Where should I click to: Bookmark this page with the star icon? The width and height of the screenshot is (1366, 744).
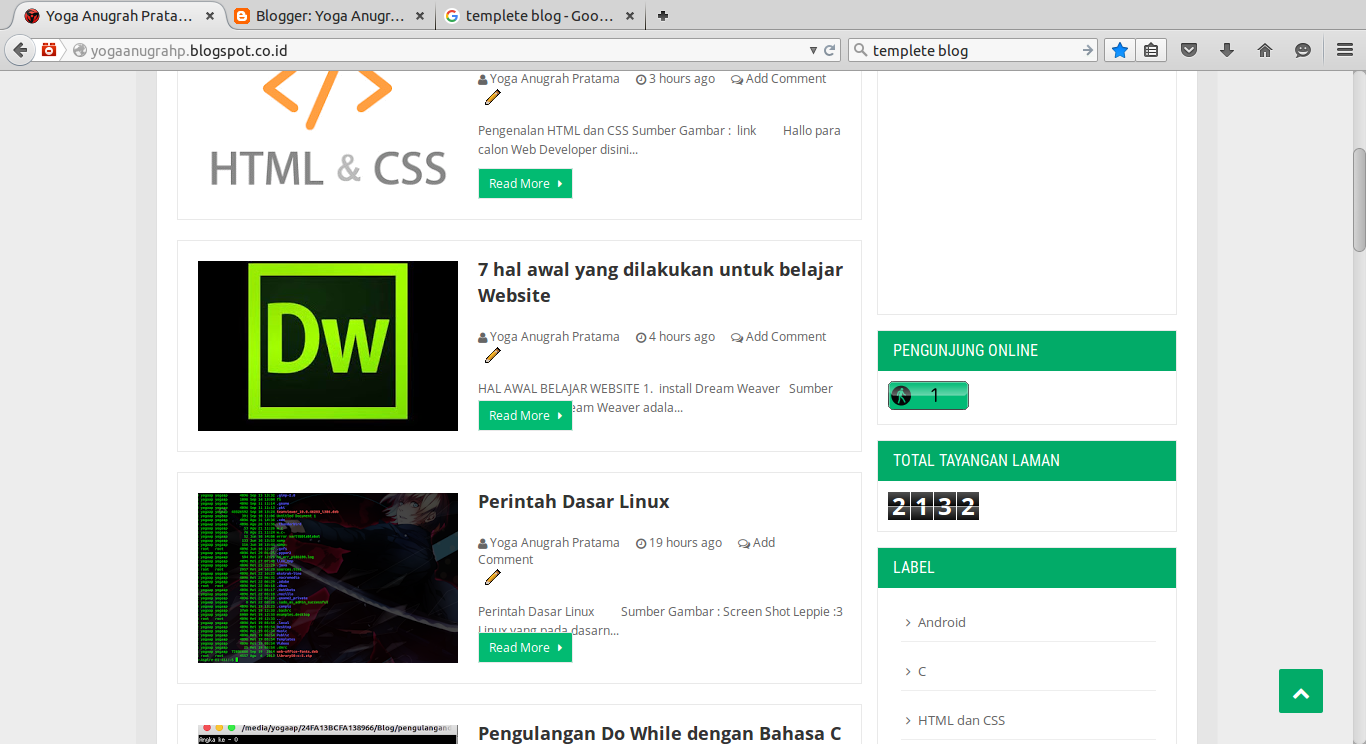coord(1120,50)
